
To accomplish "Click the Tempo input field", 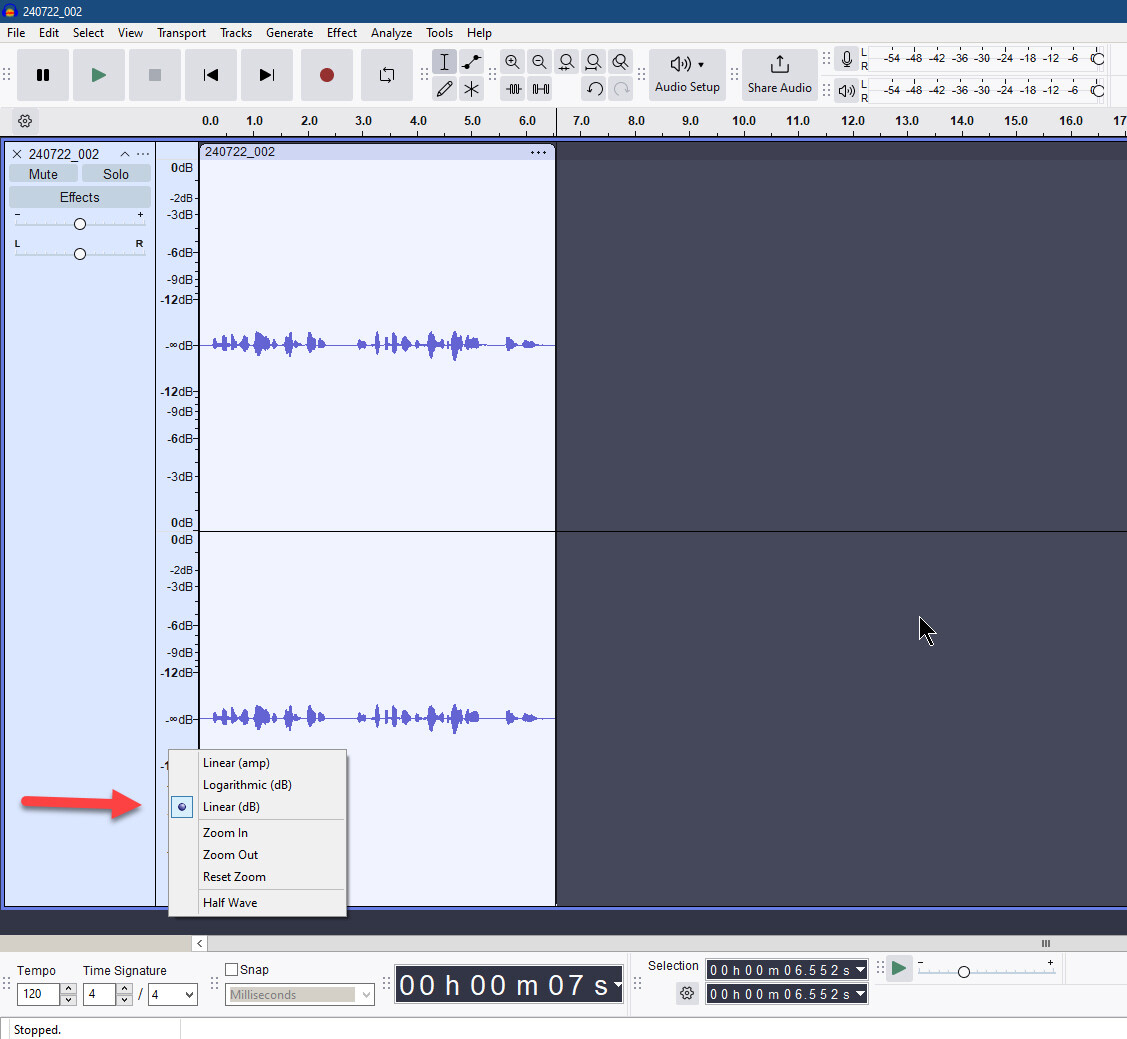I will [x=39, y=994].
